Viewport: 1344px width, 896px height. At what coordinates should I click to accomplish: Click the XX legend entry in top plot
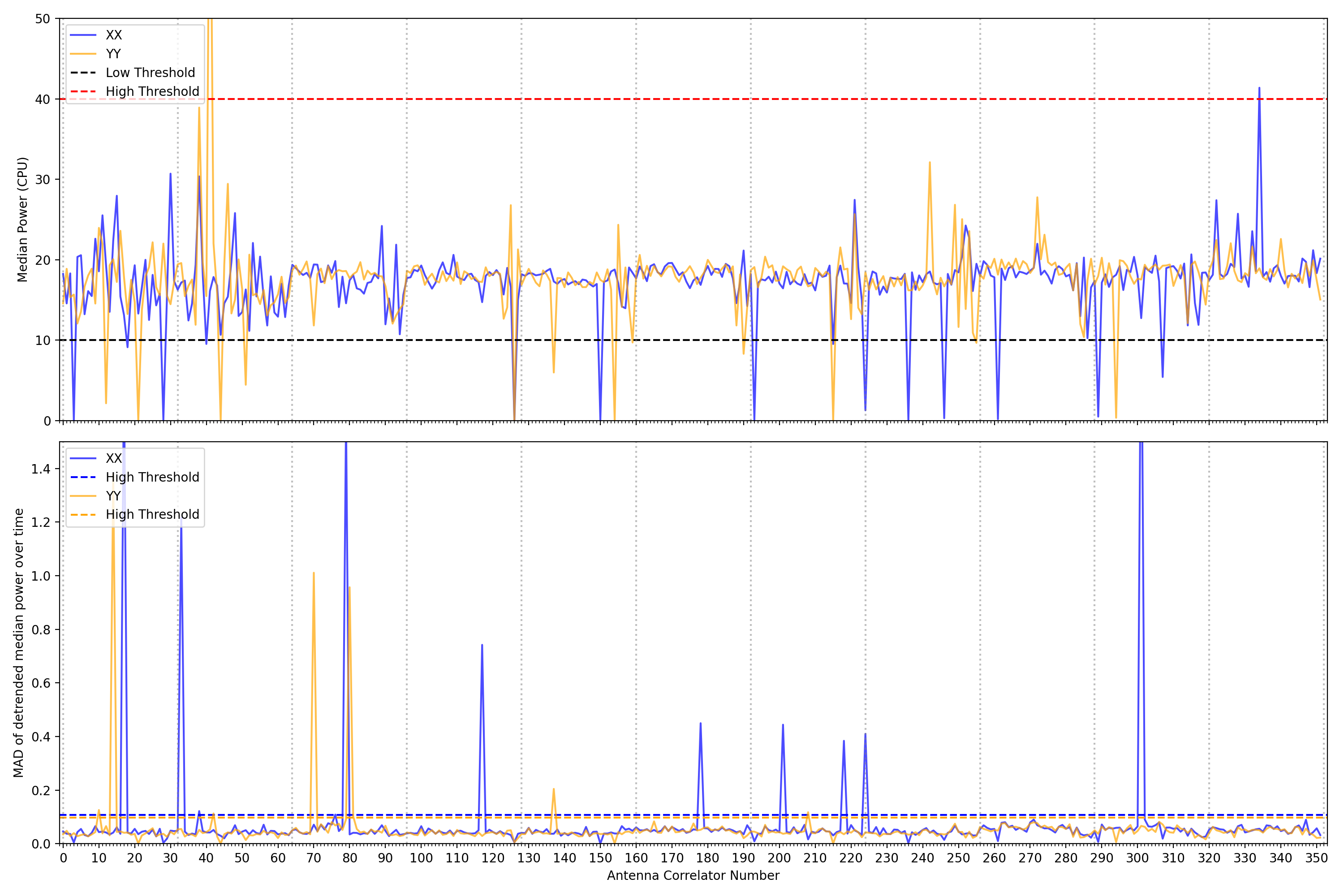tap(113, 35)
